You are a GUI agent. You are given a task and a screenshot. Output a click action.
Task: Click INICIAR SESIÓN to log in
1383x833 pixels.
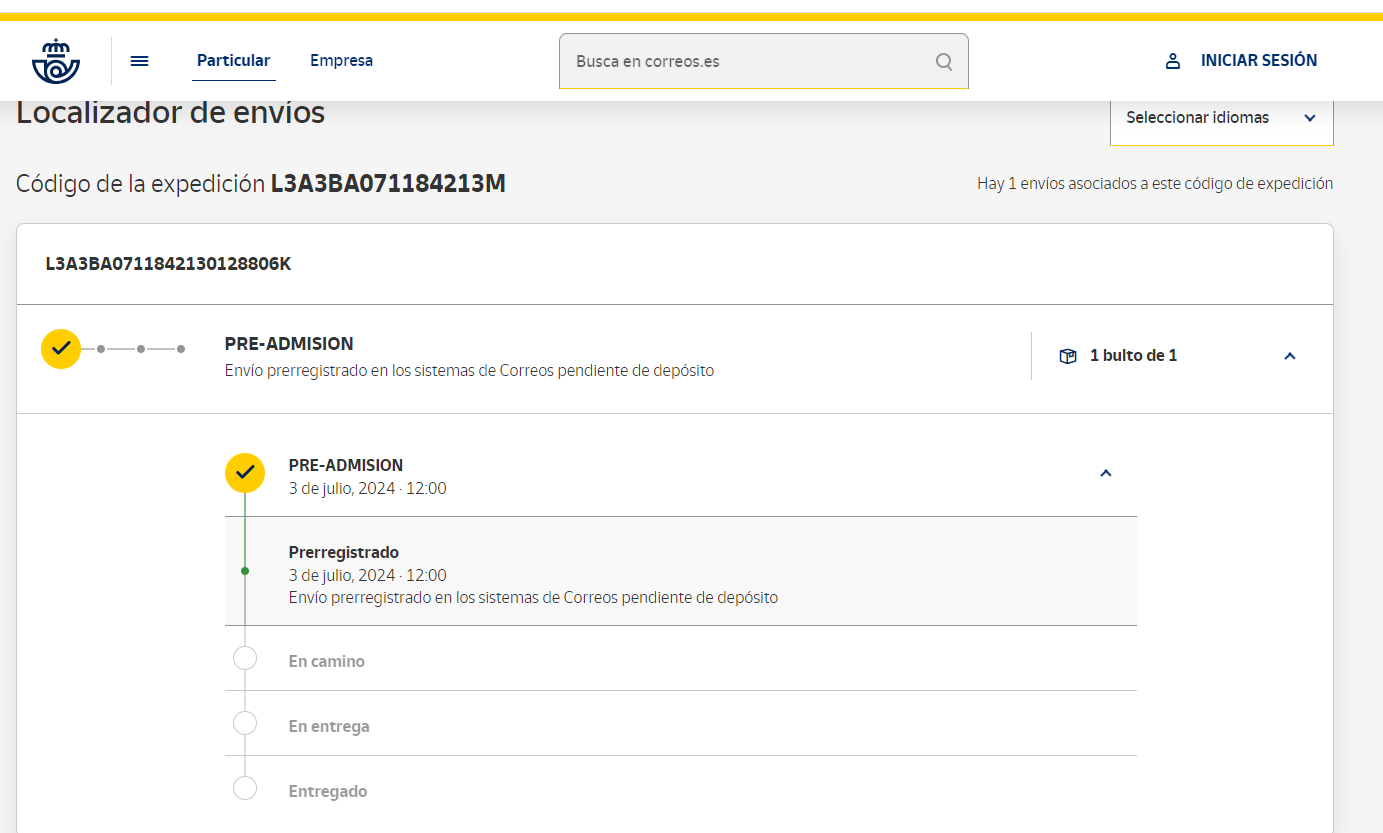coord(1259,61)
